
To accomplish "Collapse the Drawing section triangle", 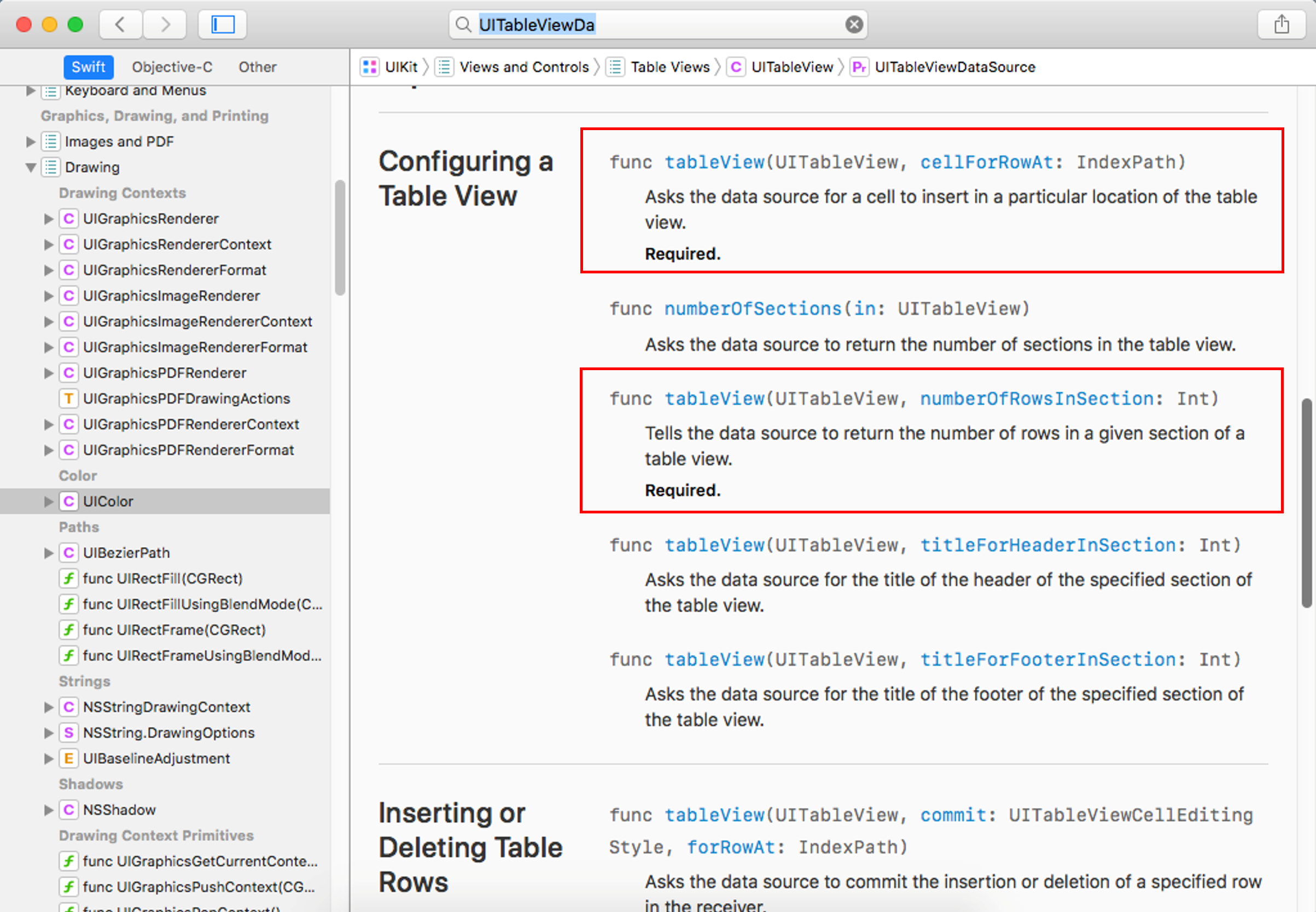I will 31,167.
